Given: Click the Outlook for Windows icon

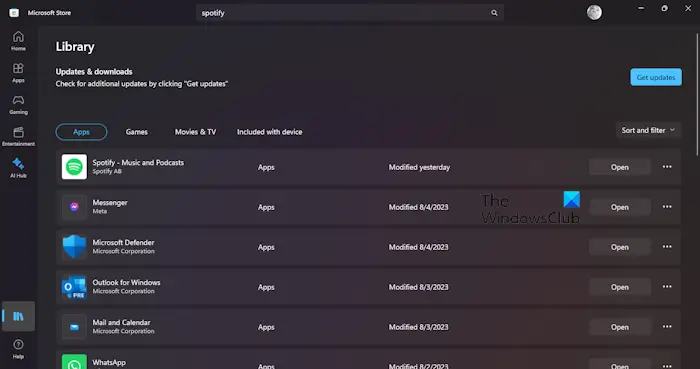Looking at the screenshot, I should point(74,287).
